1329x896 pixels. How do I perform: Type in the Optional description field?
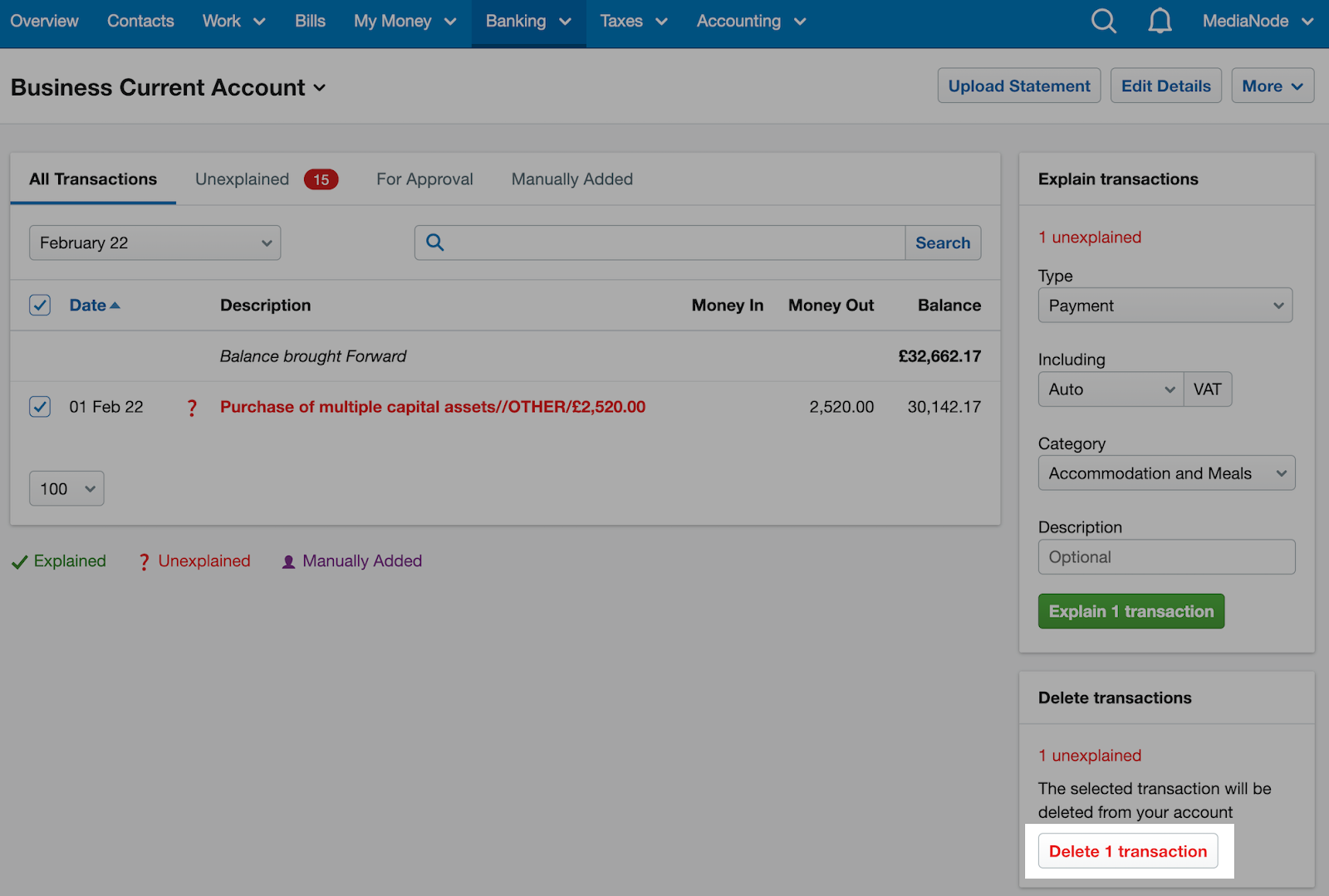(x=1165, y=556)
